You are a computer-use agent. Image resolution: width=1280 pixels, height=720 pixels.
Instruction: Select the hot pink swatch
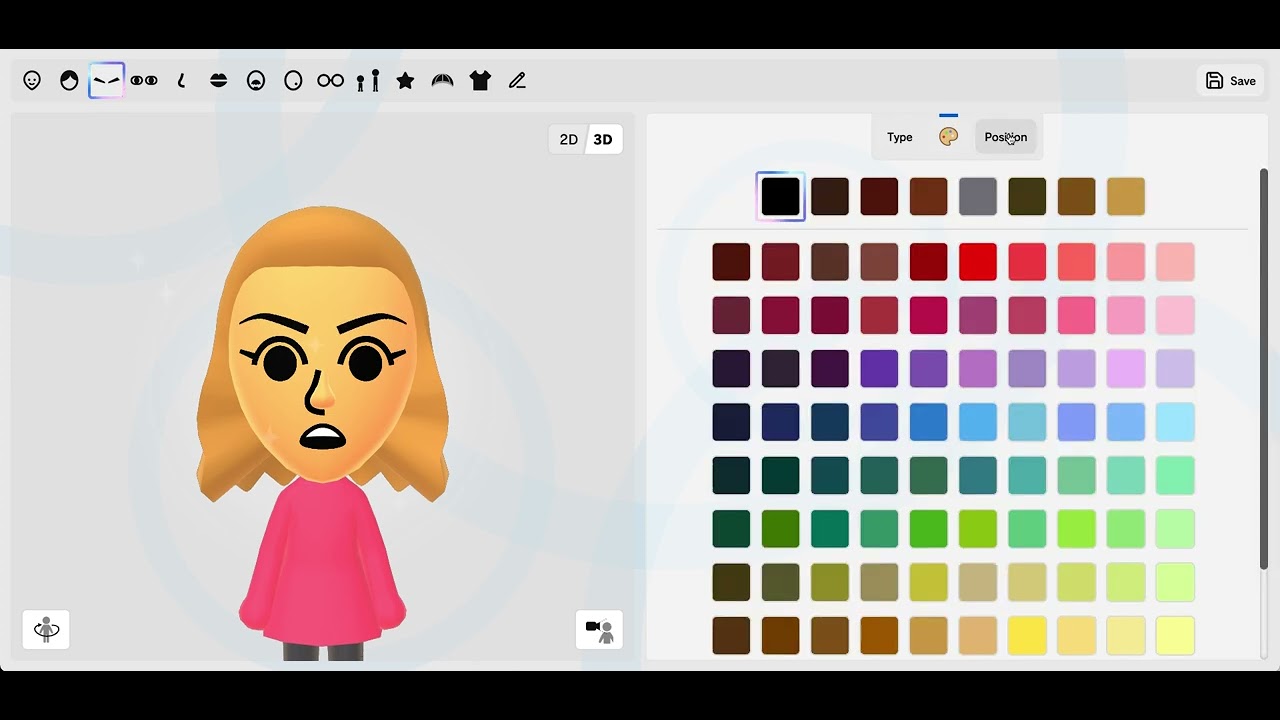pyautogui.click(x=1077, y=316)
